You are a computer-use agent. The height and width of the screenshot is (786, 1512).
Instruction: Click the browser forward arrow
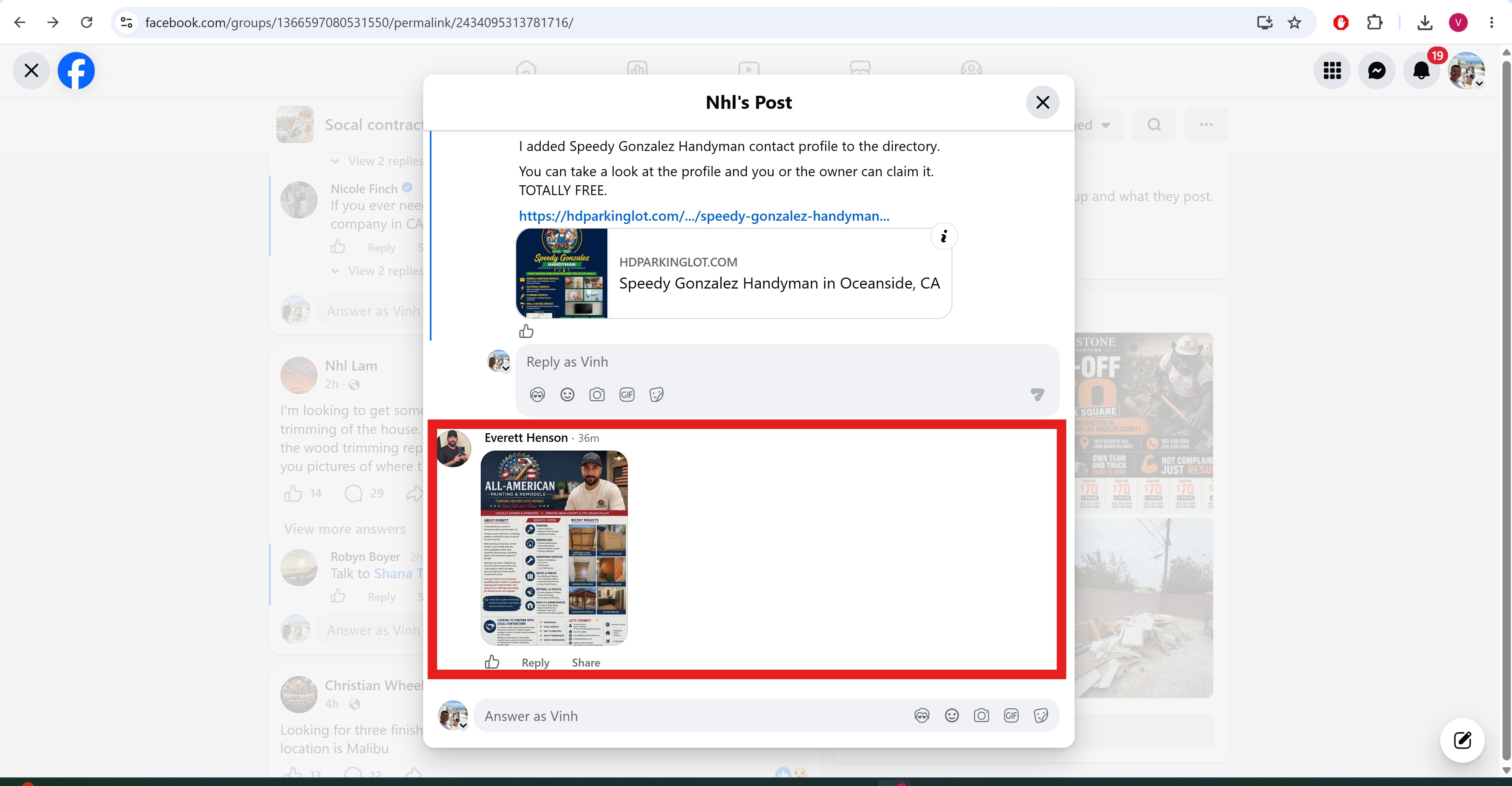(53, 22)
